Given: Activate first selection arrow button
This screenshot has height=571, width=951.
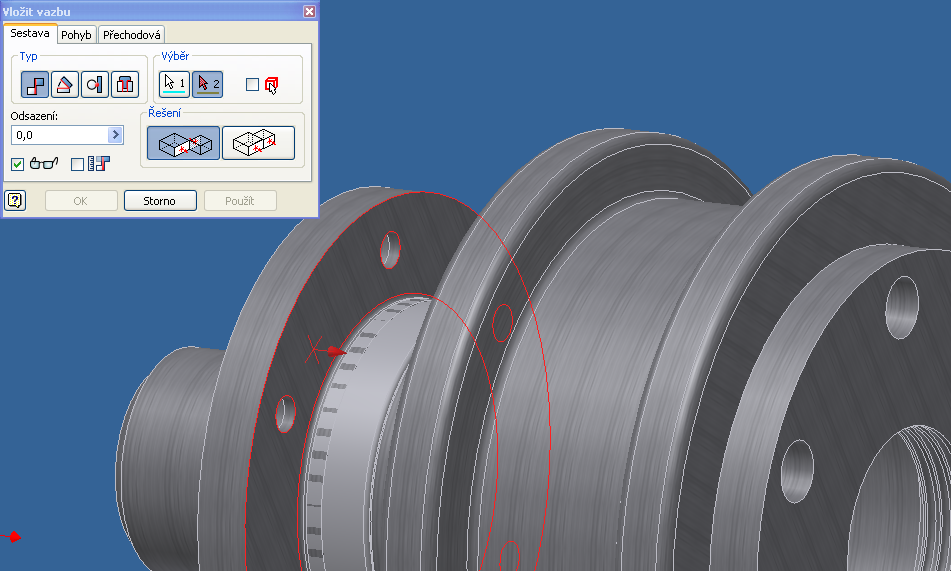Looking at the screenshot, I should pos(174,84).
